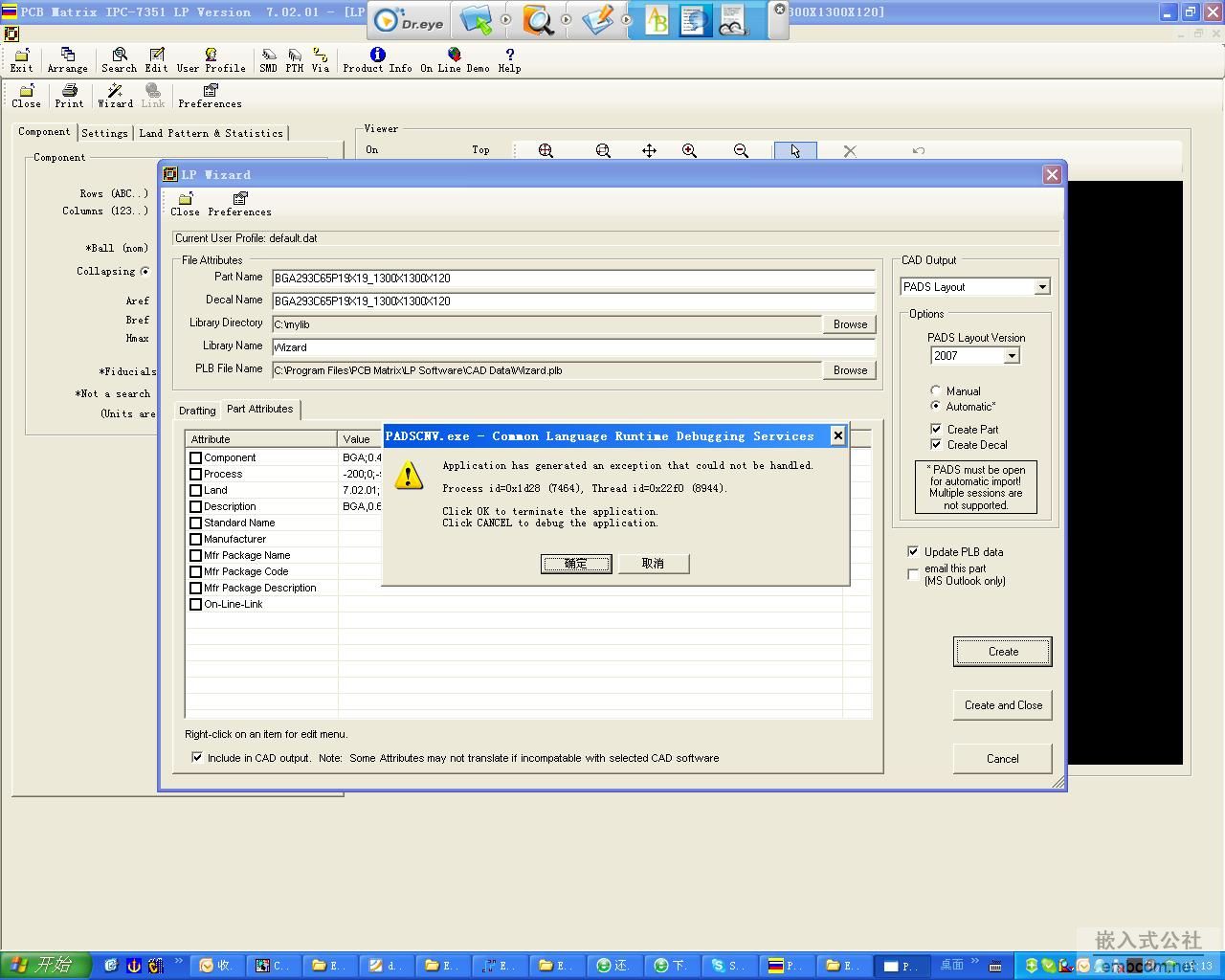Zoom in using the Viewer magnifier plus
Screen dimensions: 1225x980
[x=689, y=150]
